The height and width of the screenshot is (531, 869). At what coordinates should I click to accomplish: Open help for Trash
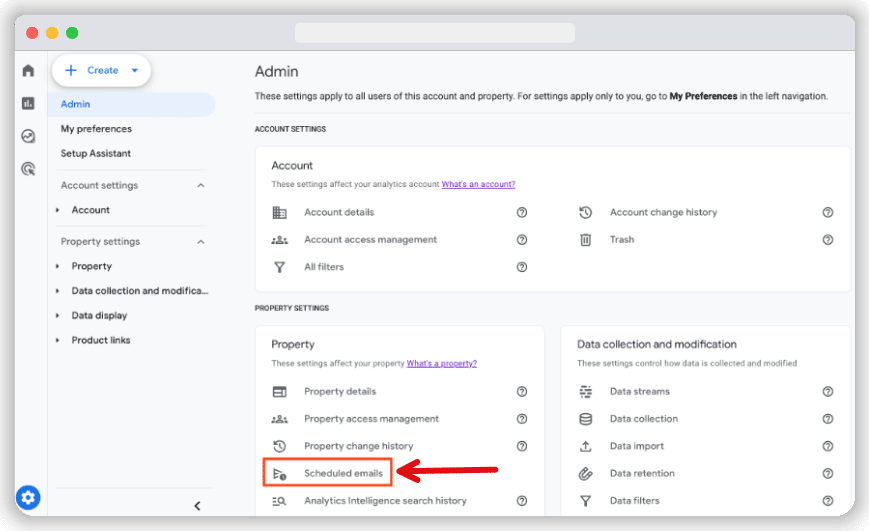pos(827,239)
